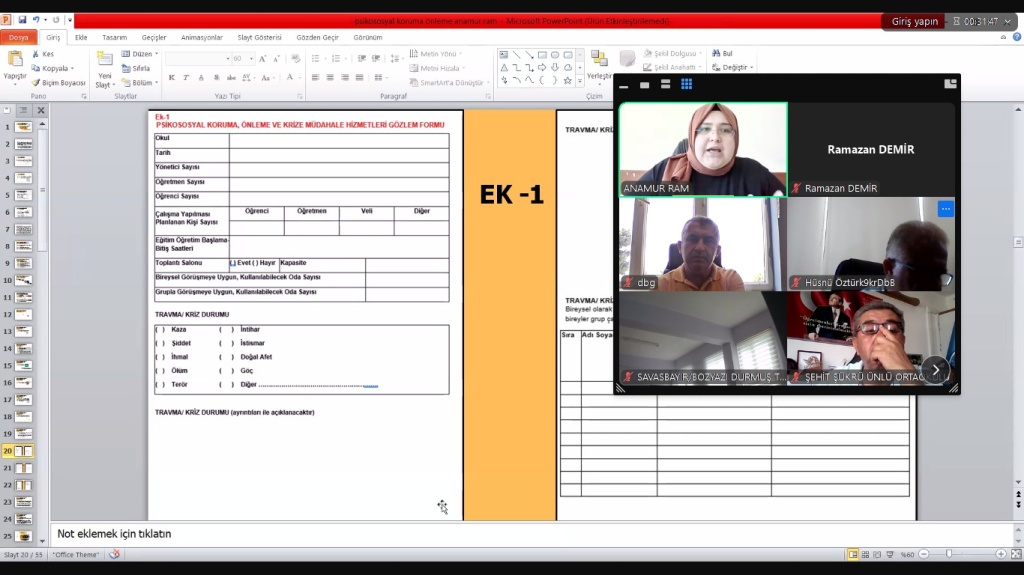Toggle bold text formatting
Image resolution: width=1024 pixels, height=575 pixels.
point(172,77)
